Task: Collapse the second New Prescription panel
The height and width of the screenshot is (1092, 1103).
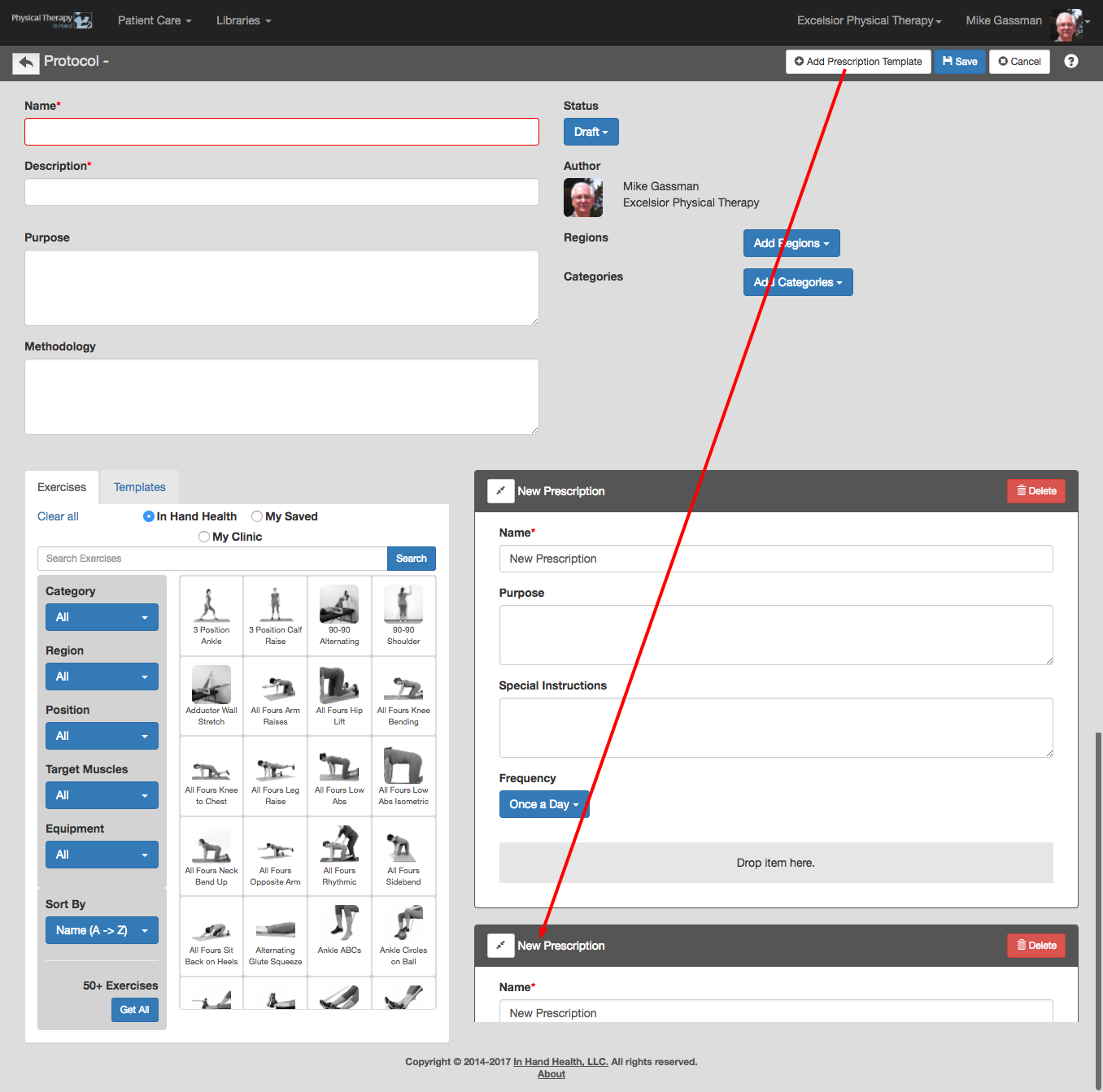Action: [x=500, y=946]
